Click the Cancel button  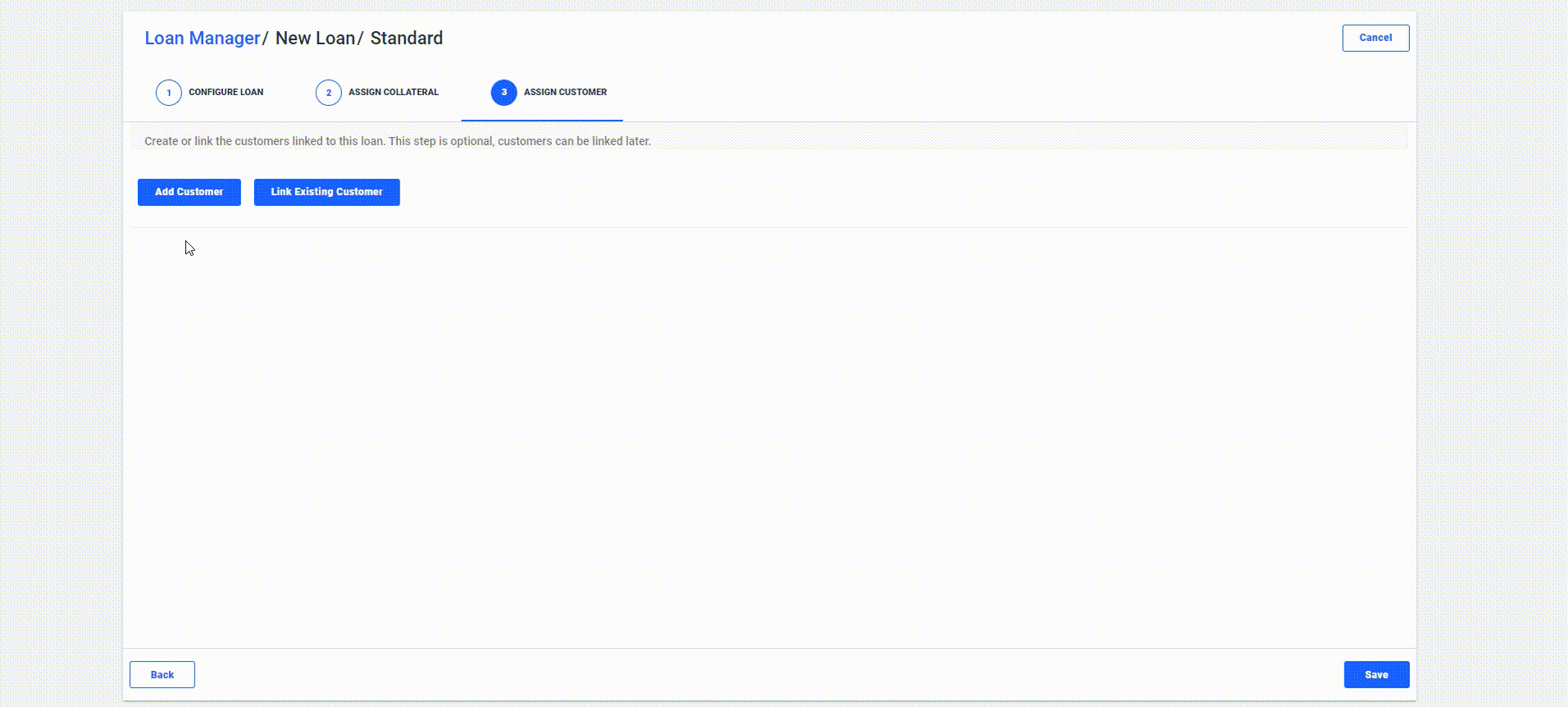[1375, 38]
